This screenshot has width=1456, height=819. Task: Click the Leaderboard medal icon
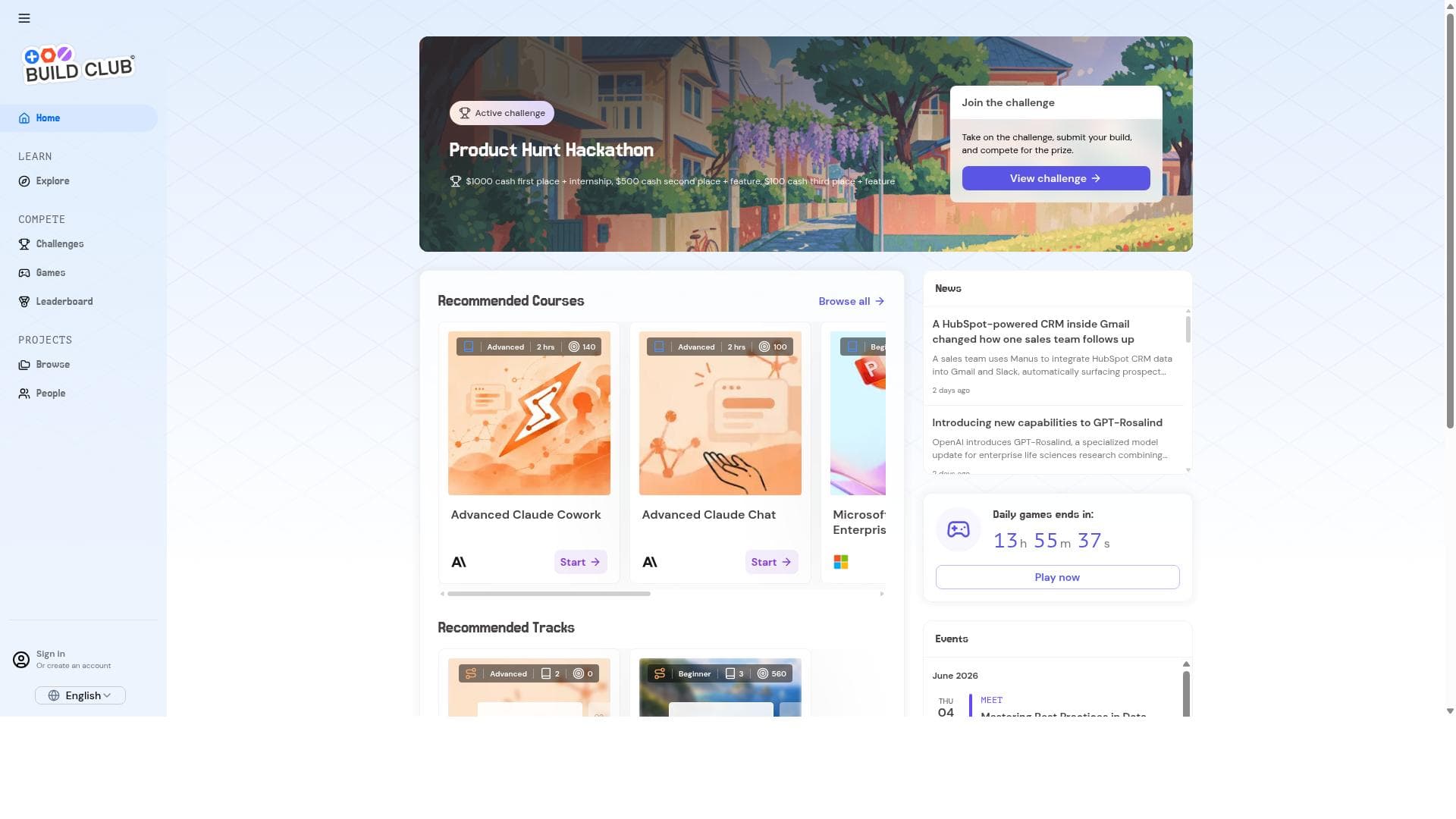pyautogui.click(x=24, y=302)
